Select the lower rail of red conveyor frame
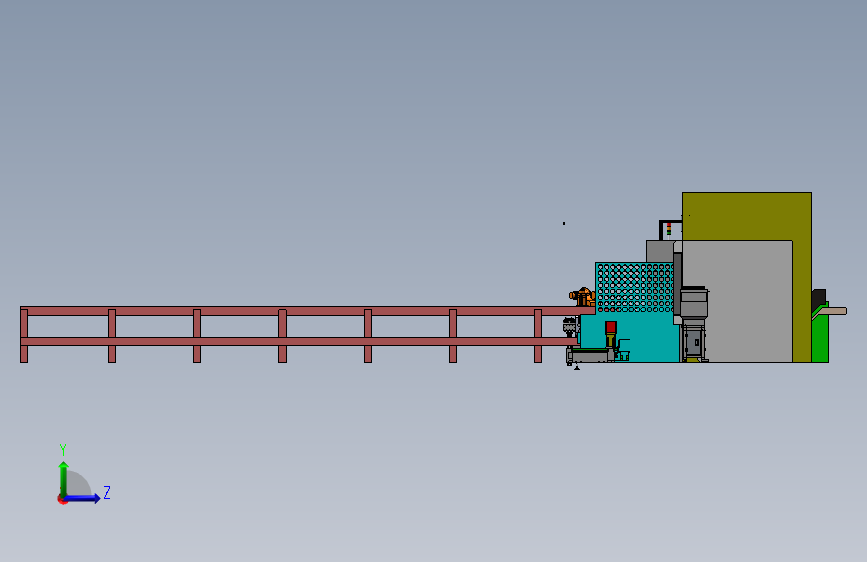The image size is (867, 562). tap(299, 341)
